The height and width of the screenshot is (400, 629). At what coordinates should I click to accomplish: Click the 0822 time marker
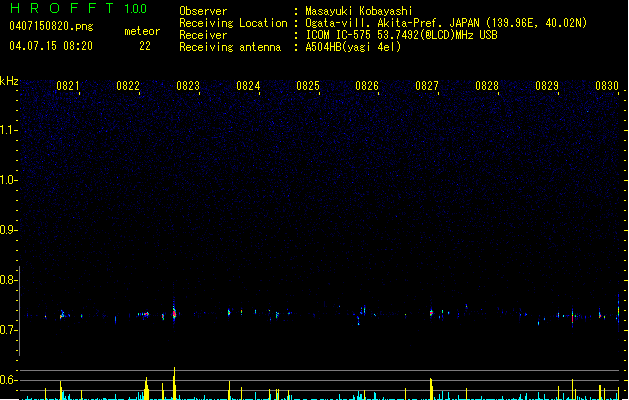pyautogui.click(x=128, y=86)
